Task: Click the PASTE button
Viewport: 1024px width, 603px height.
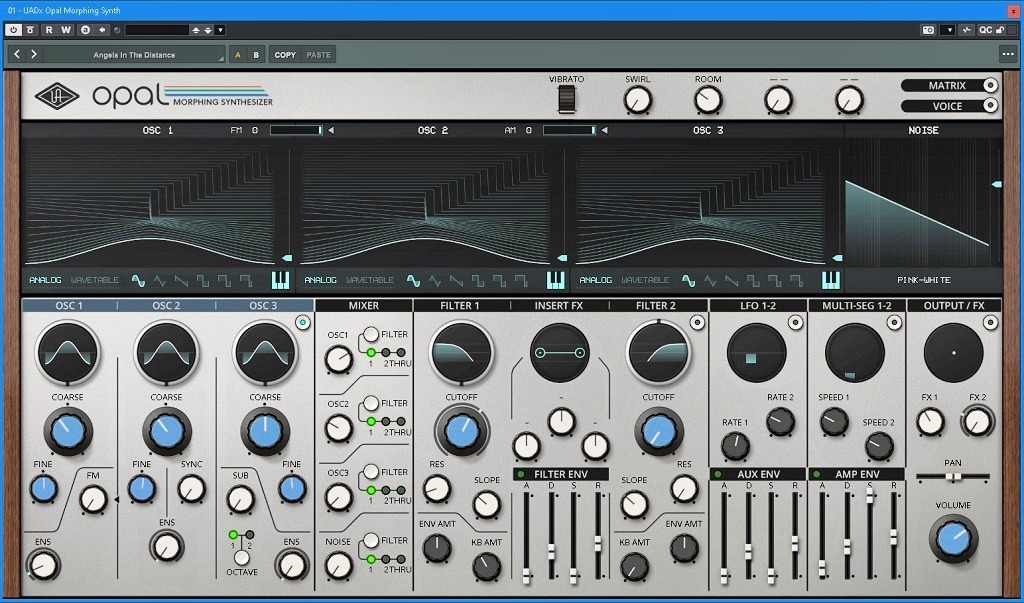Action: (x=319, y=55)
